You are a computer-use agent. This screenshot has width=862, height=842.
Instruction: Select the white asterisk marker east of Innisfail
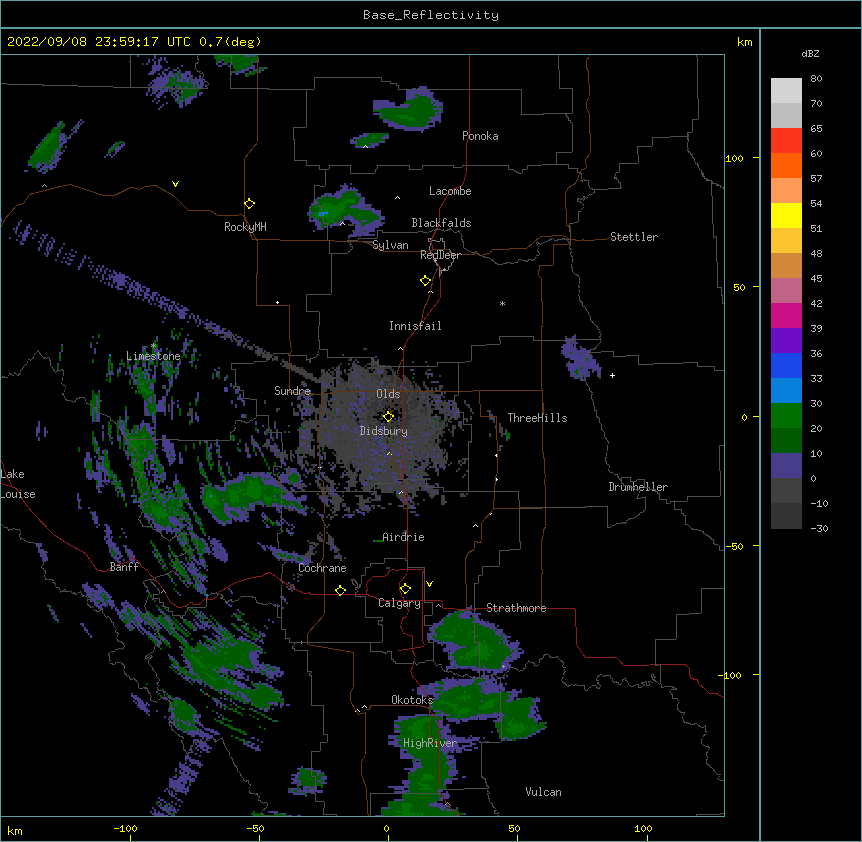(502, 304)
